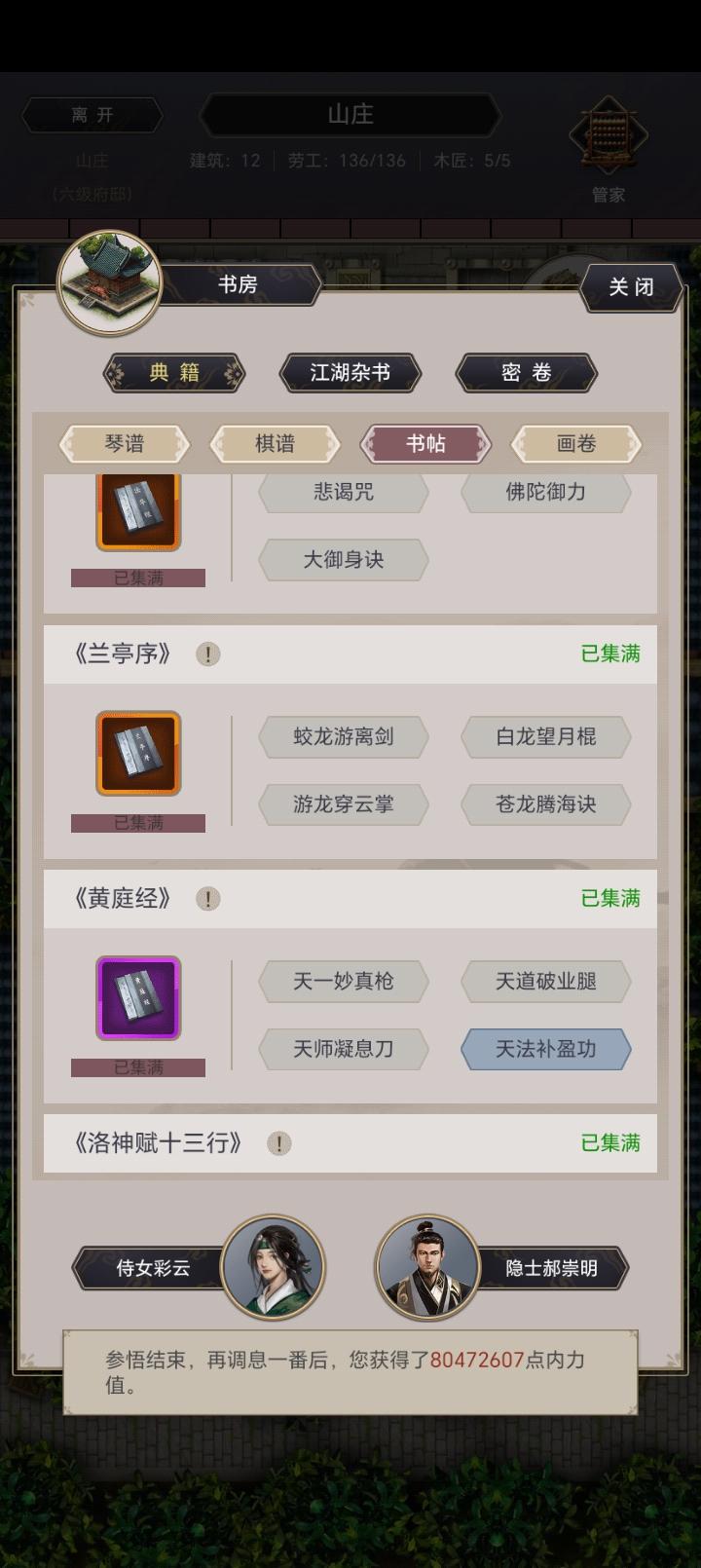Viewport: 701px width, 1568px height.
Task: Switch to the 画卷 tab
Action: pyautogui.click(x=576, y=444)
